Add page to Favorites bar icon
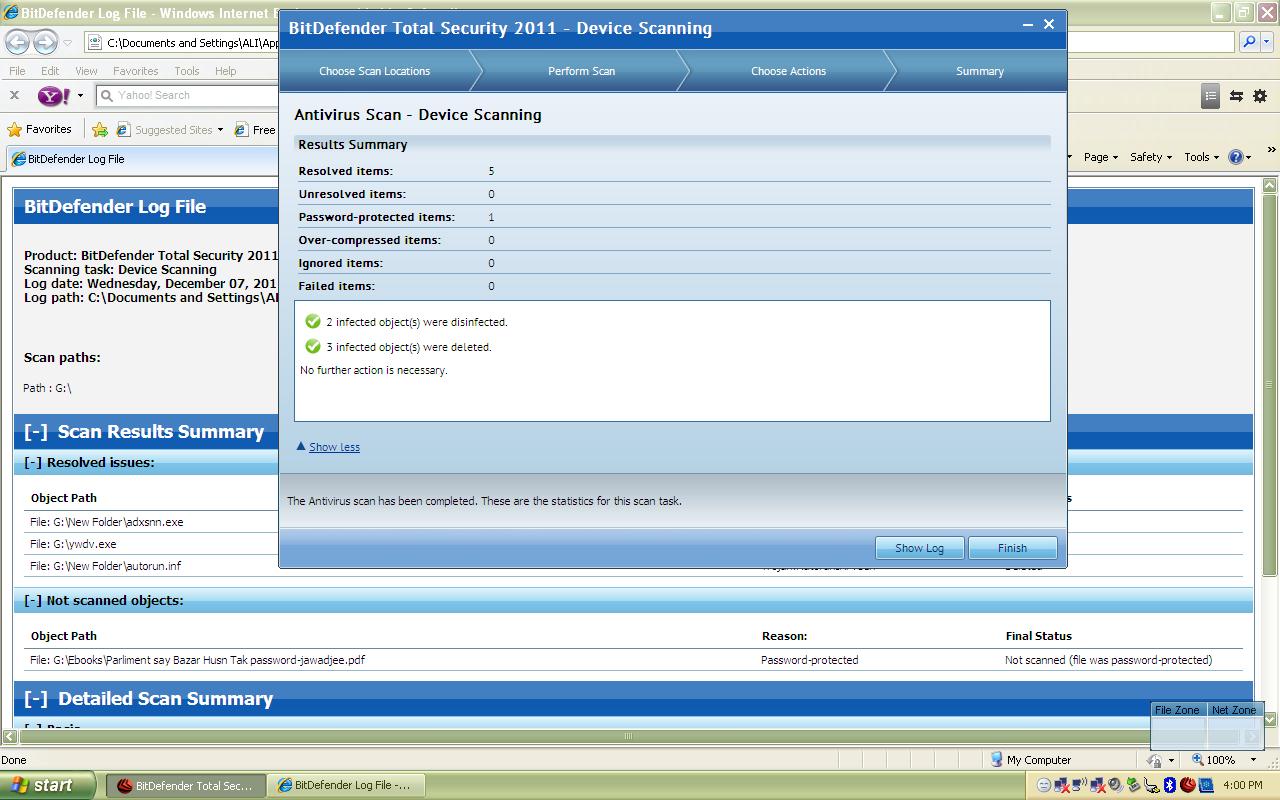Viewport: 1280px width, 800px height. (100, 129)
